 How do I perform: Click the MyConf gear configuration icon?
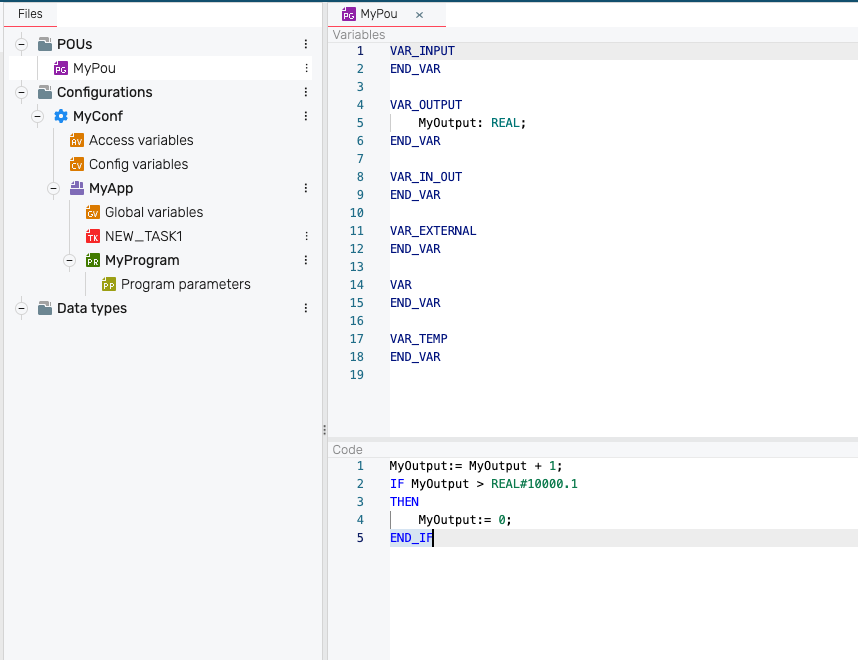coord(61,117)
